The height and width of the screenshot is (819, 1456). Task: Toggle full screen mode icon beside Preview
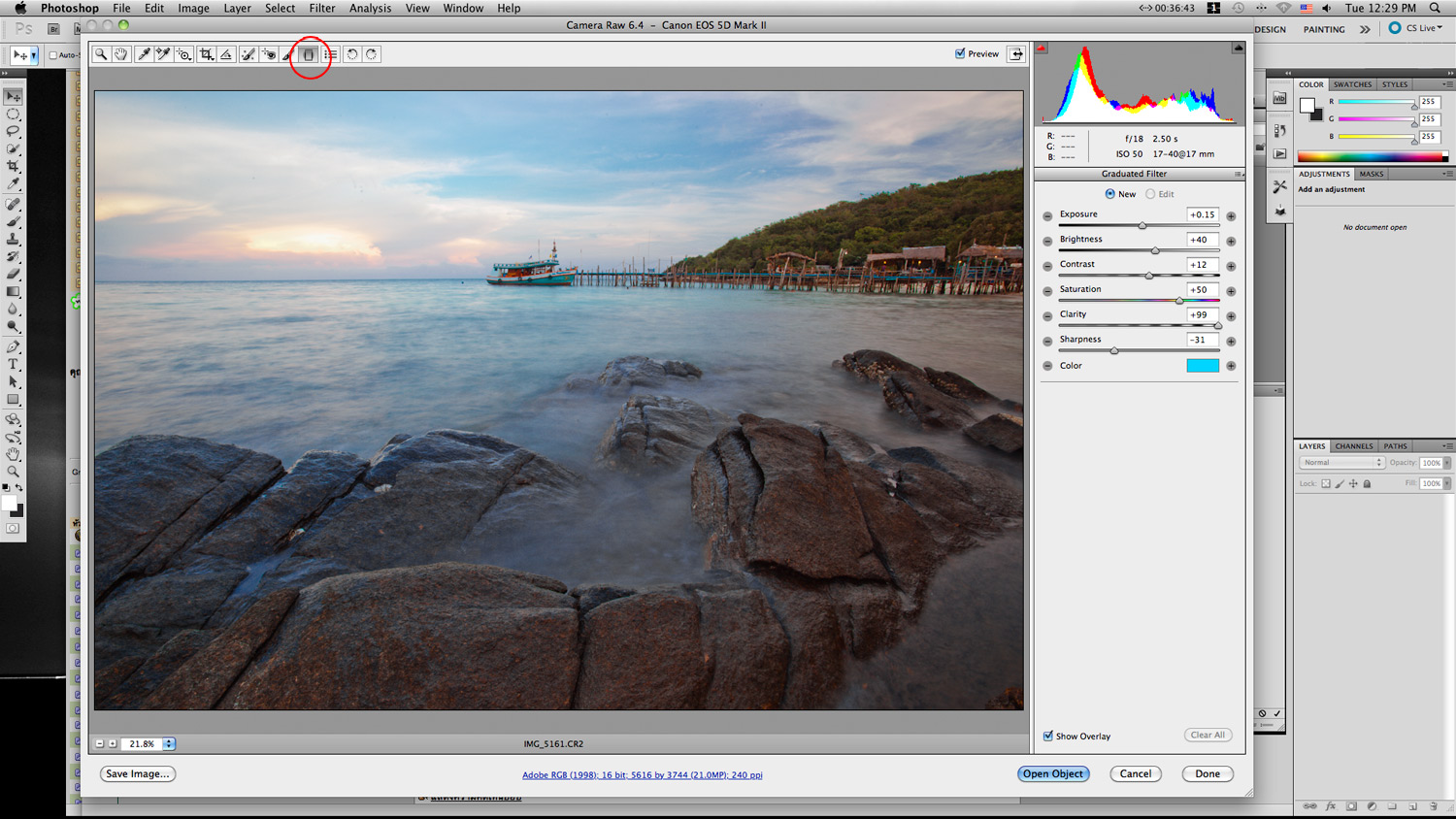coord(1016,54)
